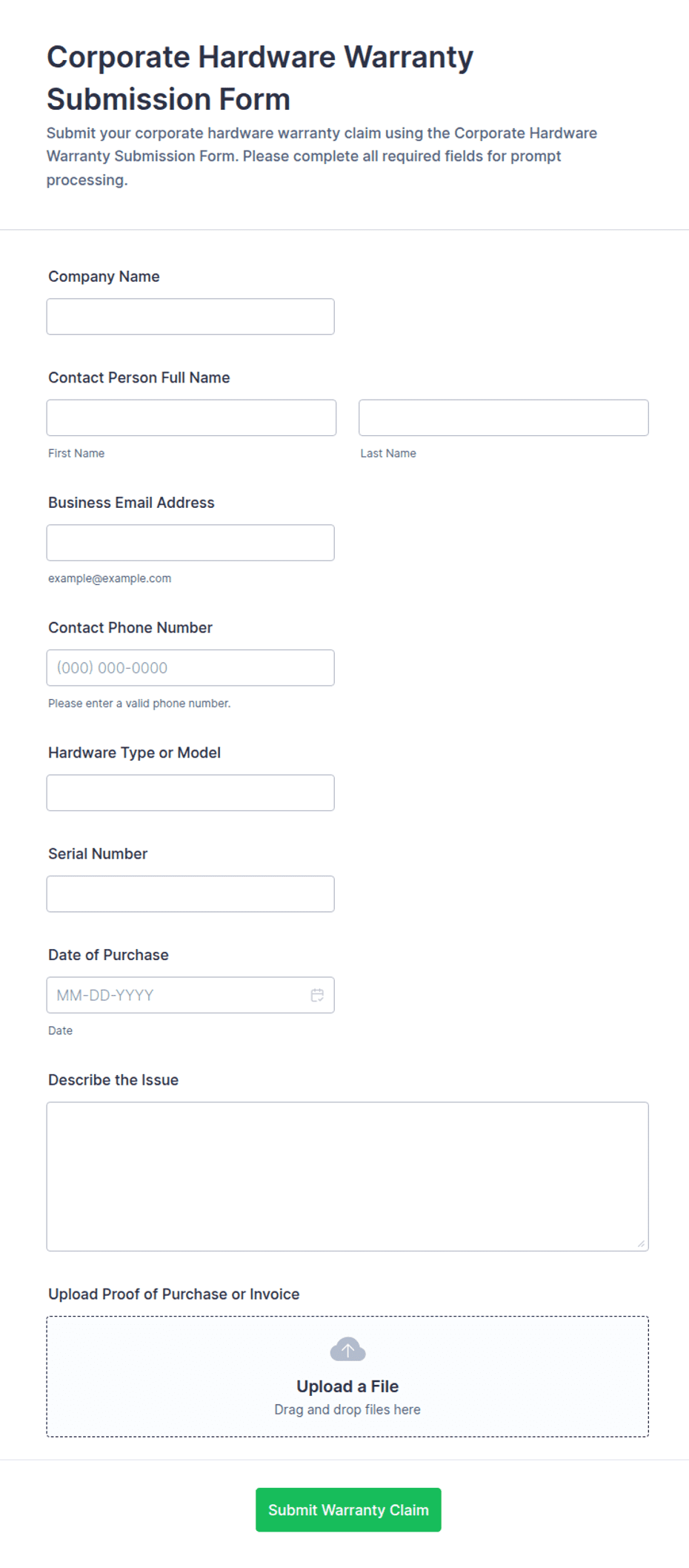
Task: Click the Serial Number input box
Action: click(x=190, y=894)
